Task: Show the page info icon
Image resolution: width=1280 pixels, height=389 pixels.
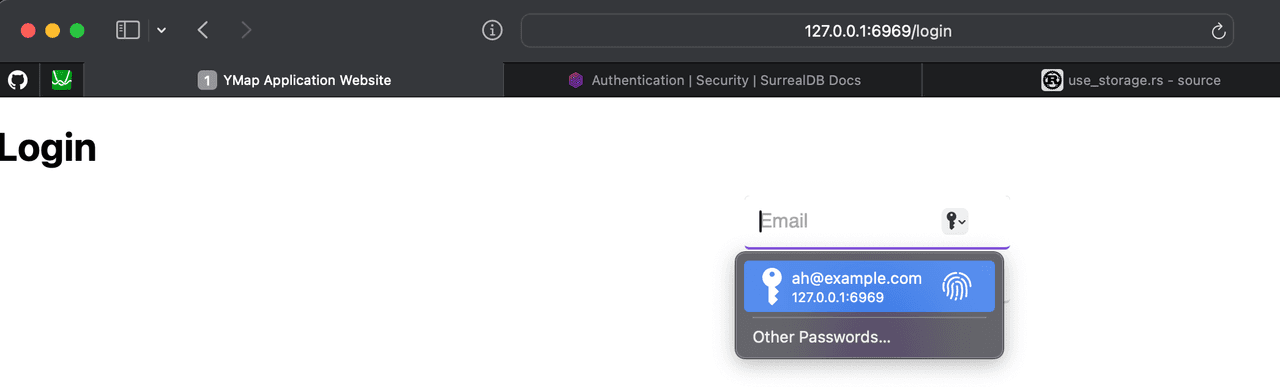Action: [492, 31]
